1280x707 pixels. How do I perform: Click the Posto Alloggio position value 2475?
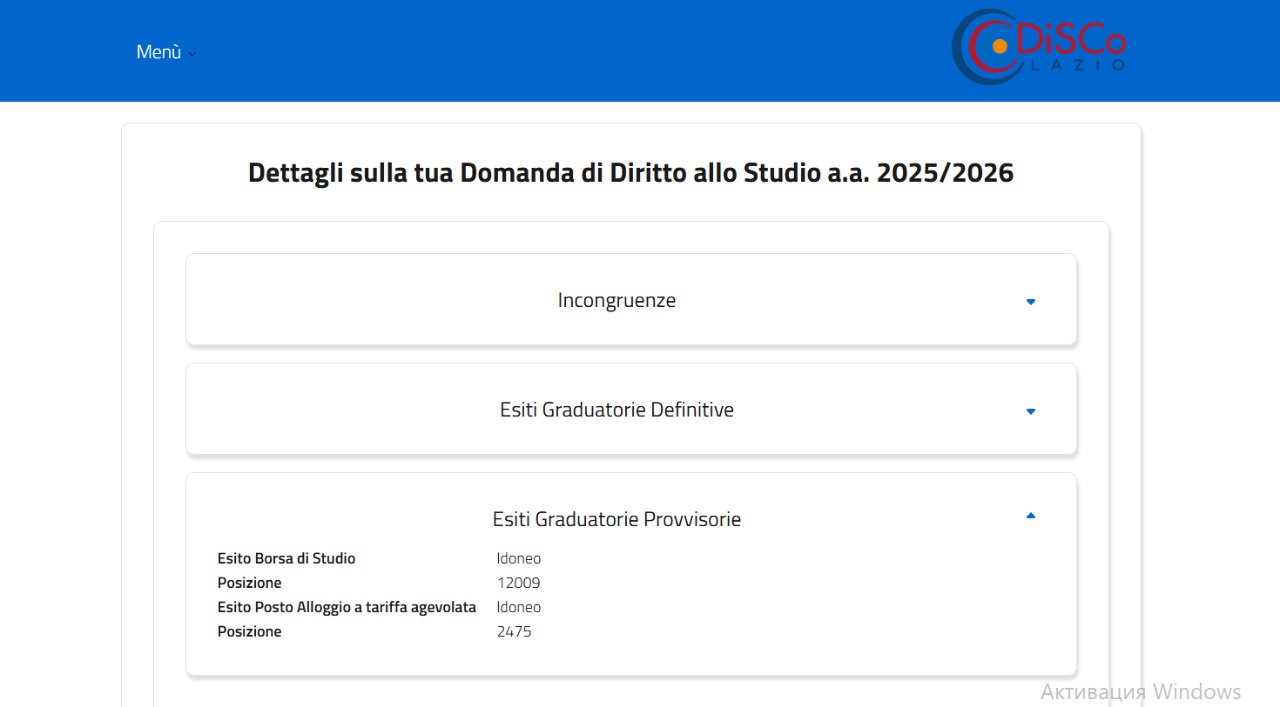[x=514, y=631]
